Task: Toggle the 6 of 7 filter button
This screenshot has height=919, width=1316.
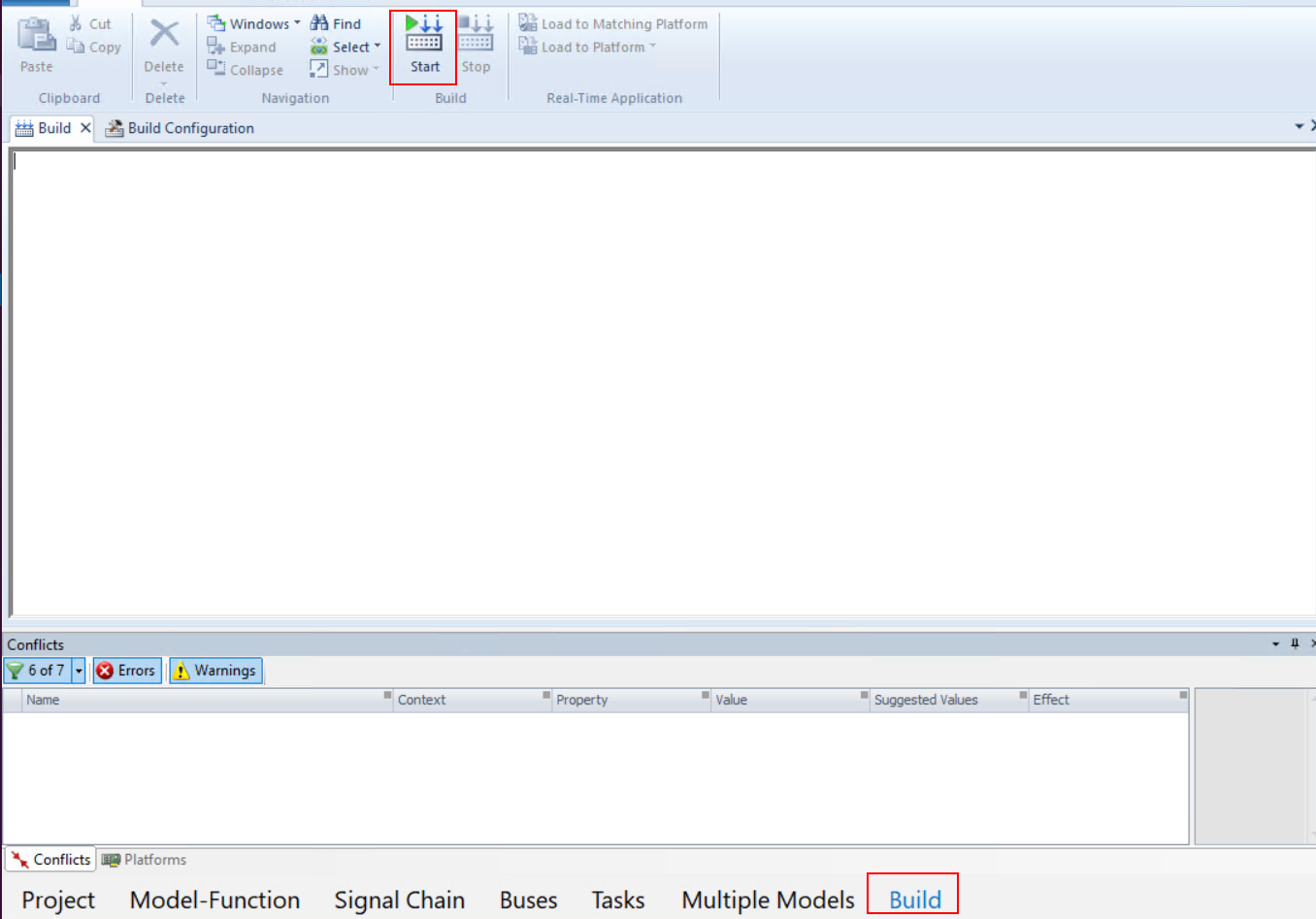Action: coord(38,671)
